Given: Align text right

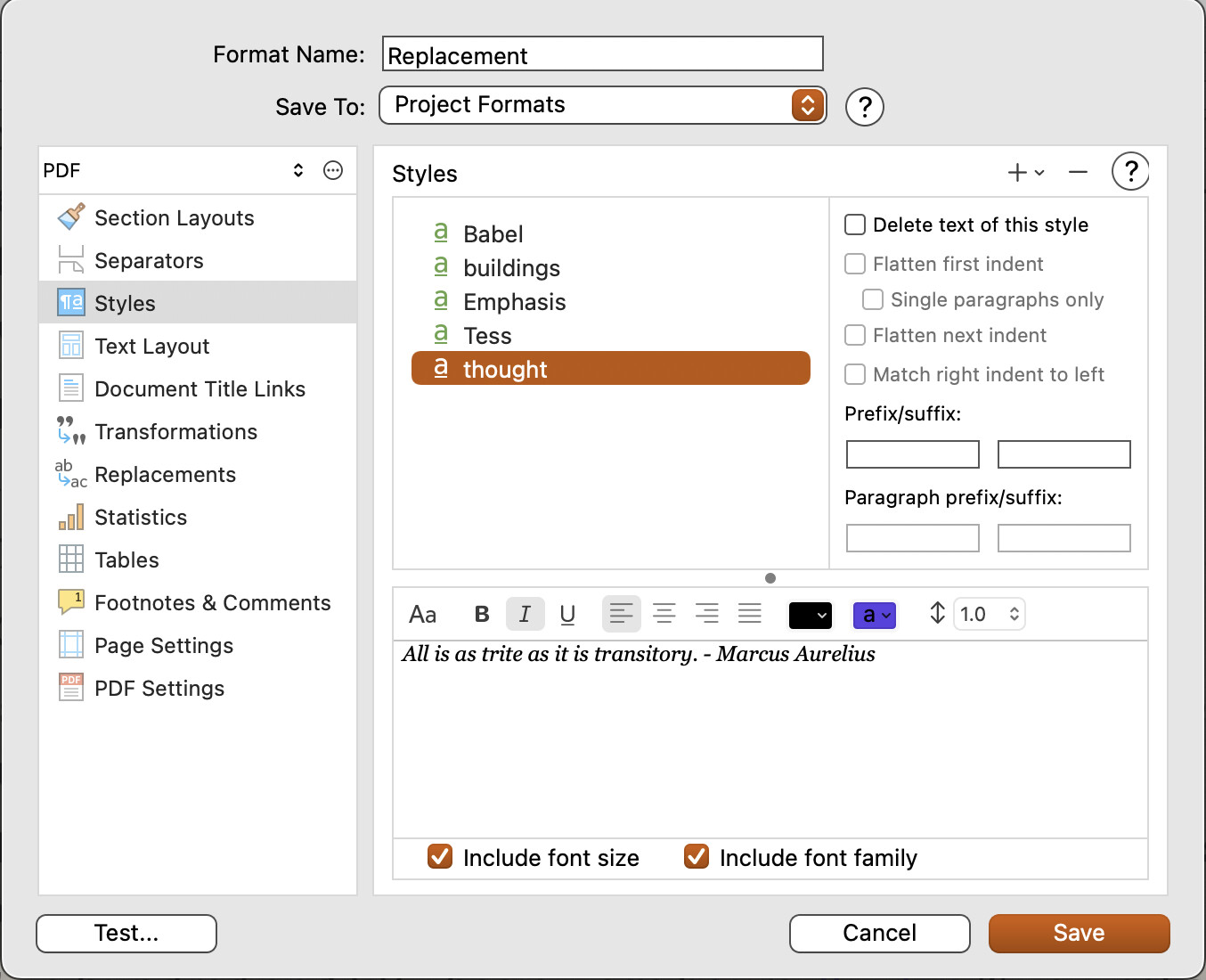Looking at the screenshot, I should tap(707, 614).
